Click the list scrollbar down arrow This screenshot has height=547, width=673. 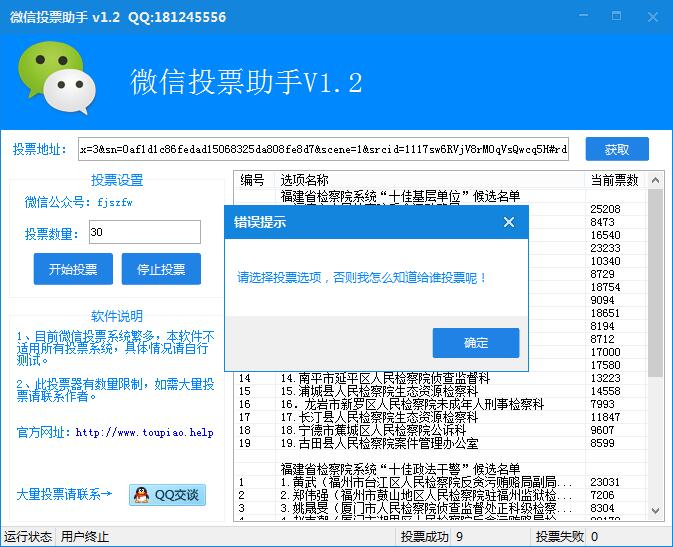click(655, 511)
